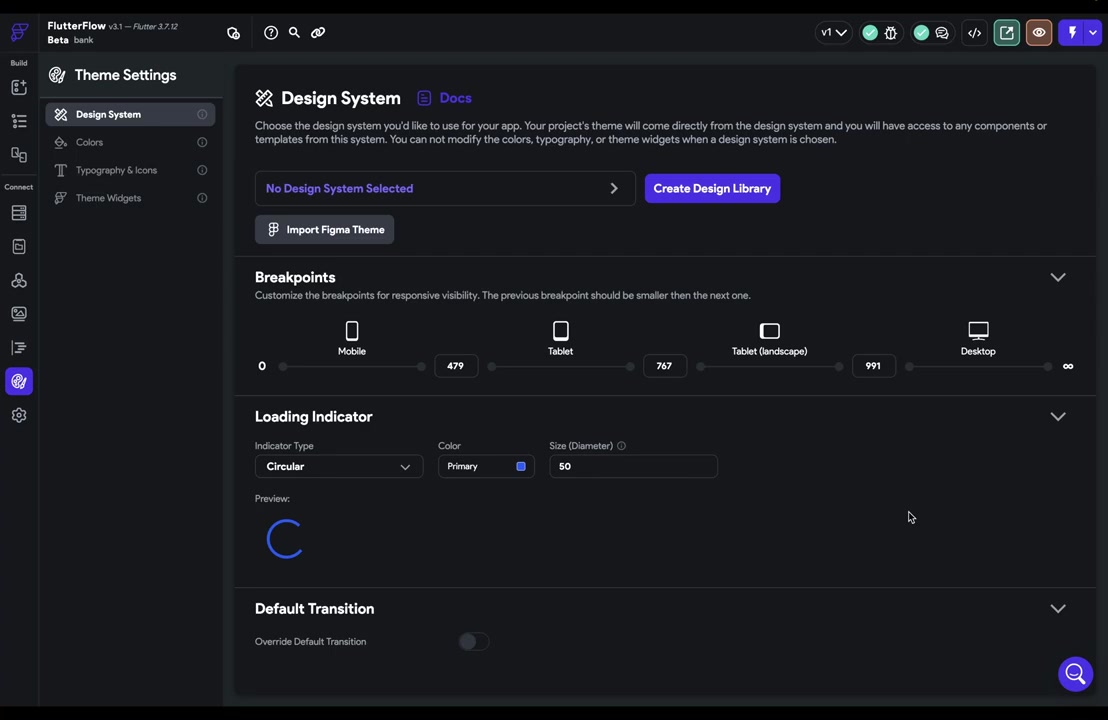
Task: Click the Primary color swatch
Action: coord(521,466)
